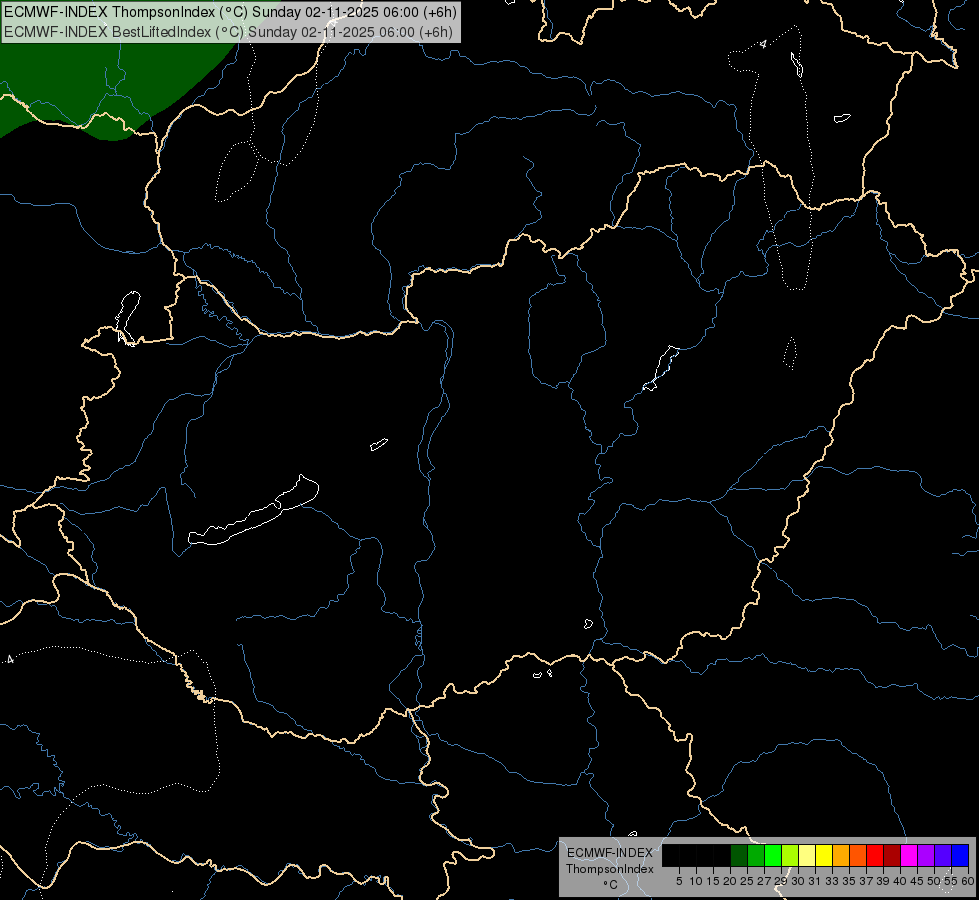The width and height of the screenshot is (979, 900).
Task: Click the ThompsonIndex title line at top
Action: click(230, 12)
